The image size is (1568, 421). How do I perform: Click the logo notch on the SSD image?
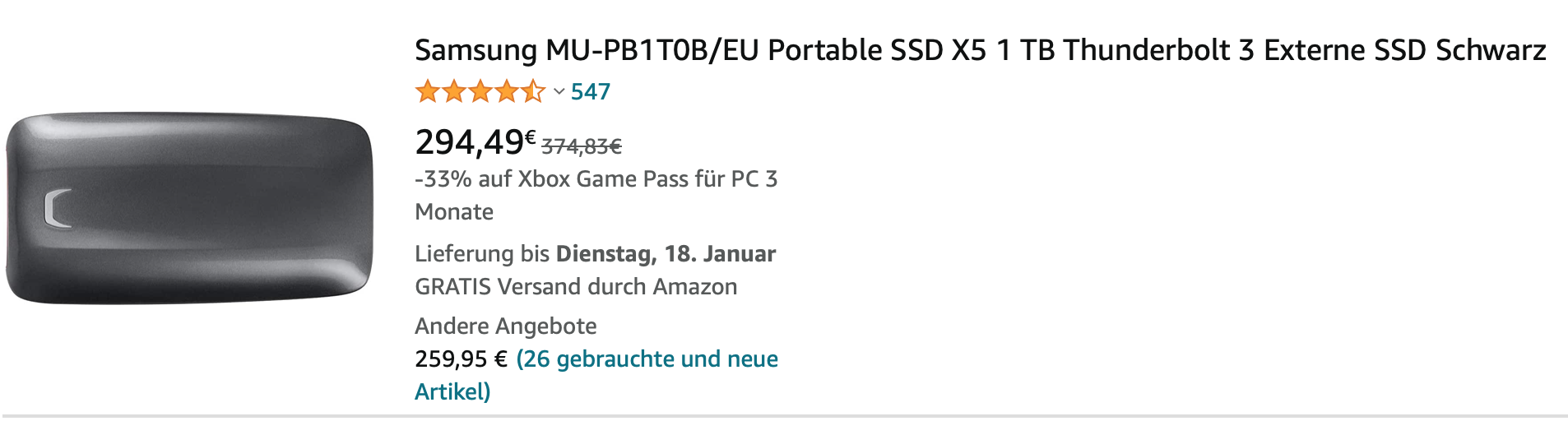[58, 208]
